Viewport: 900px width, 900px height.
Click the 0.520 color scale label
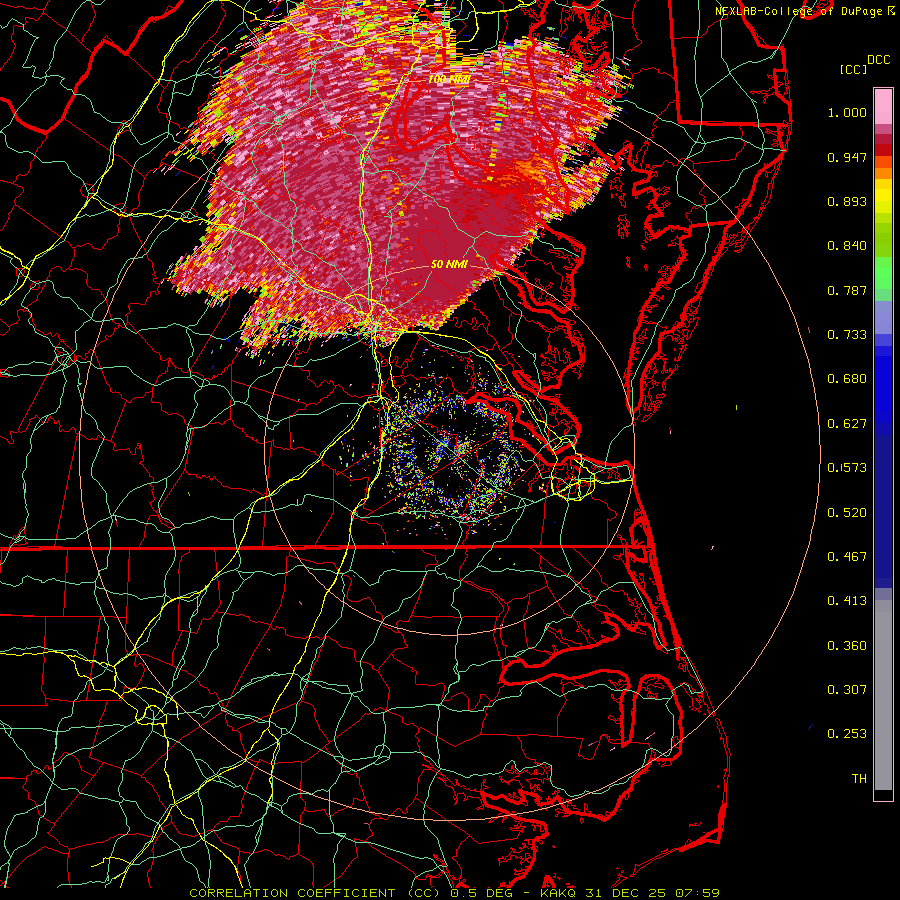point(847,513)
